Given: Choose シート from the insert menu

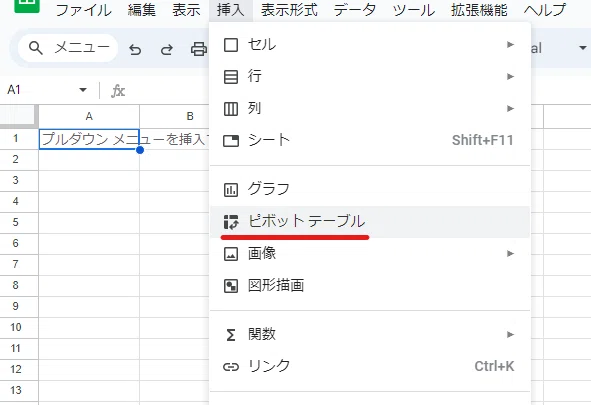Looking at the screenshot, I should point(370,141).
